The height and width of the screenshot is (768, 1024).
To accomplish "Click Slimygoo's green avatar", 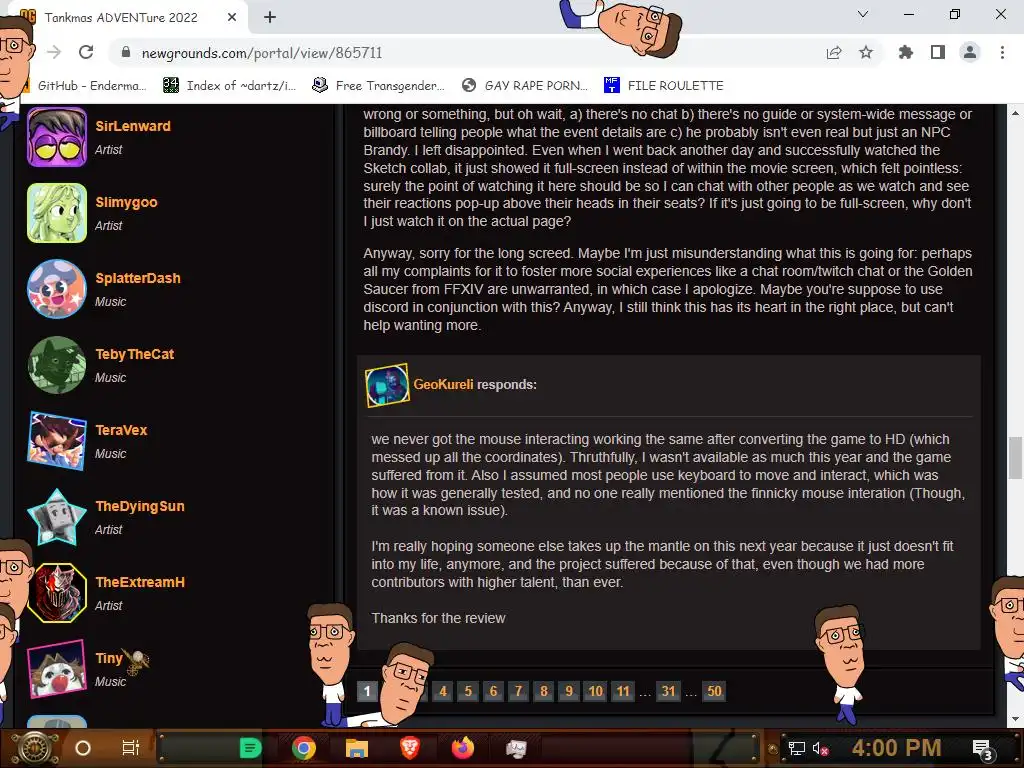I will tap(57, 213).
